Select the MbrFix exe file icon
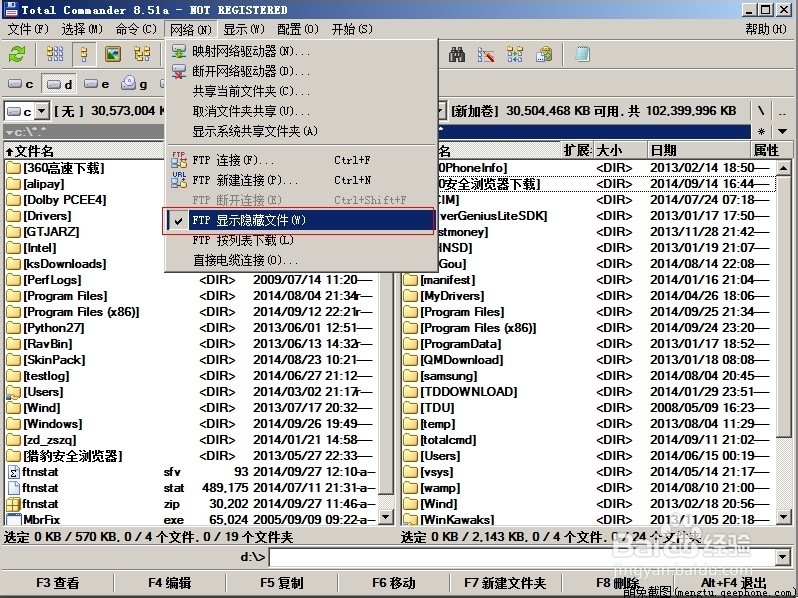 [14, 520]
